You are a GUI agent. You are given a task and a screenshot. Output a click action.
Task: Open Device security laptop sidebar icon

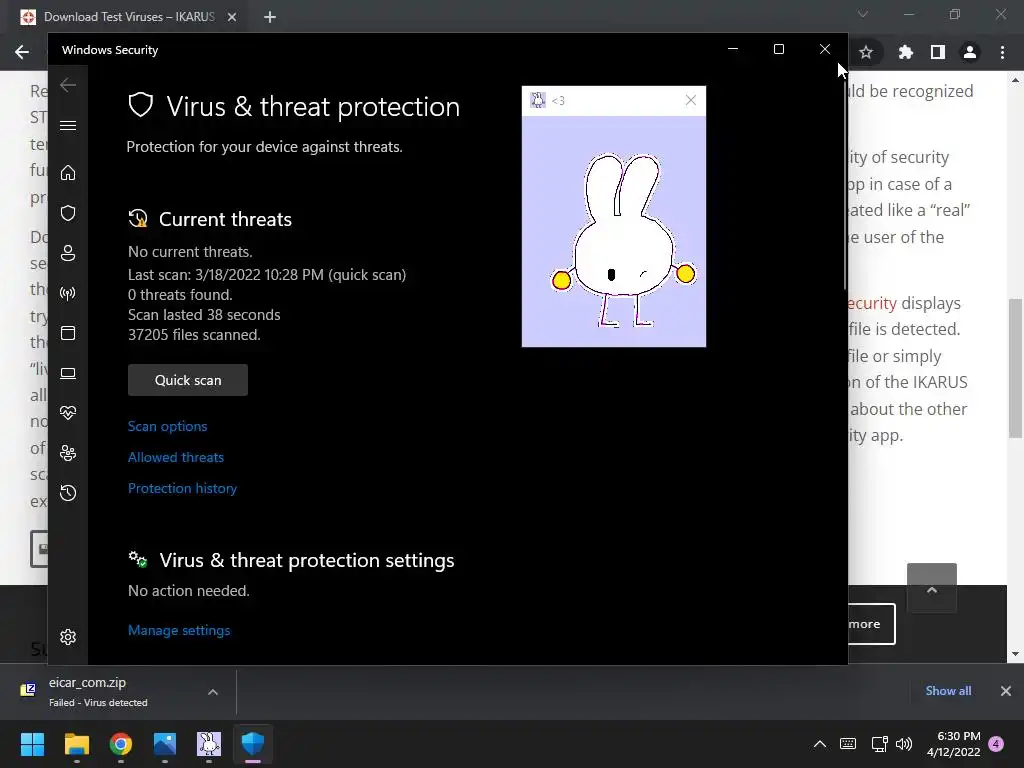(68, 373)
